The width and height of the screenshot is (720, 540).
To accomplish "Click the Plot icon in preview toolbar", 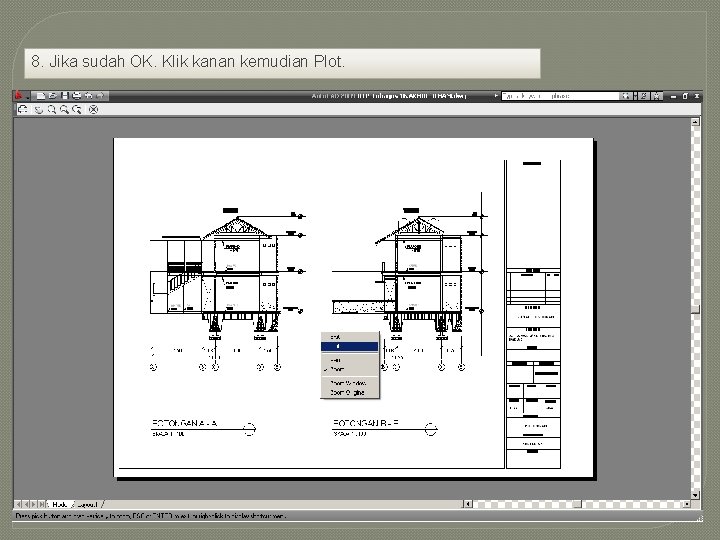I will pyautogui.click(x=23, y=109).
